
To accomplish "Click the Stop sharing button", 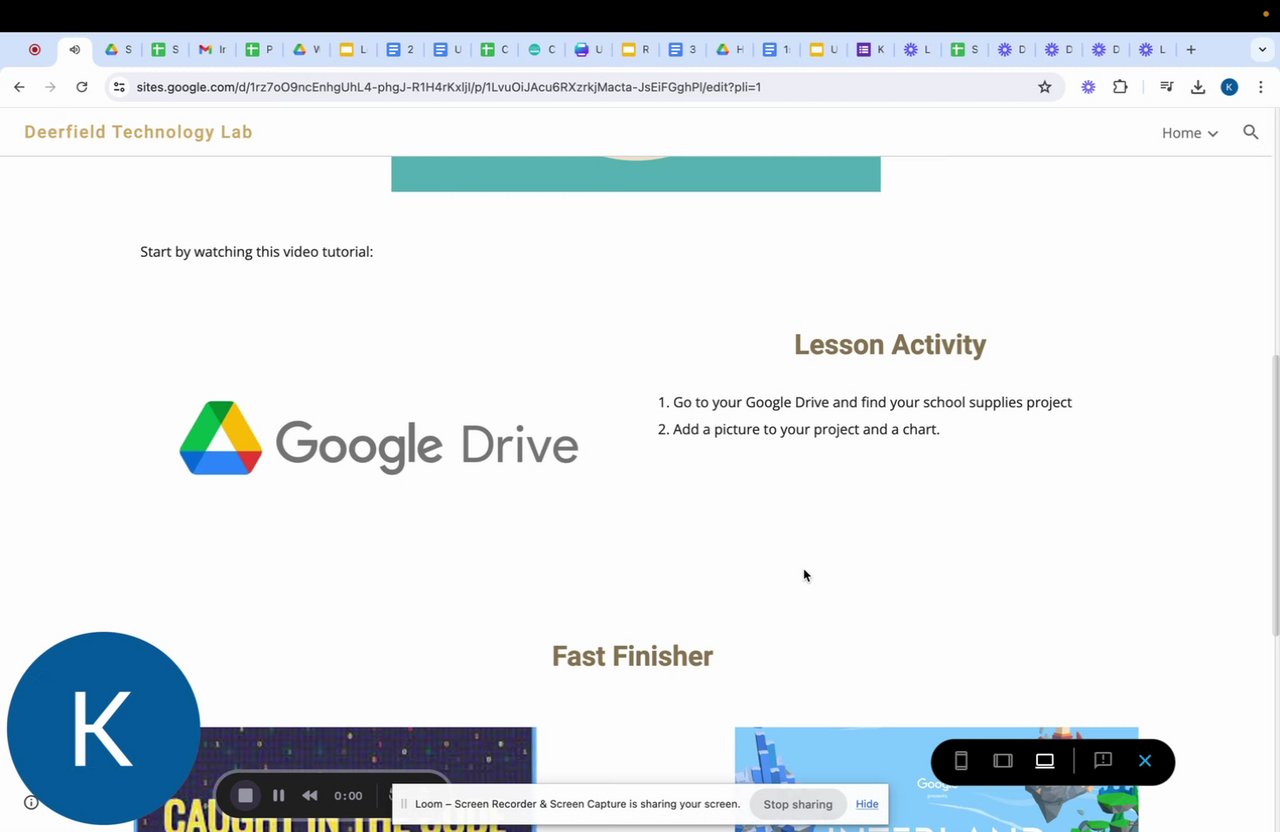I will (798, 804).
